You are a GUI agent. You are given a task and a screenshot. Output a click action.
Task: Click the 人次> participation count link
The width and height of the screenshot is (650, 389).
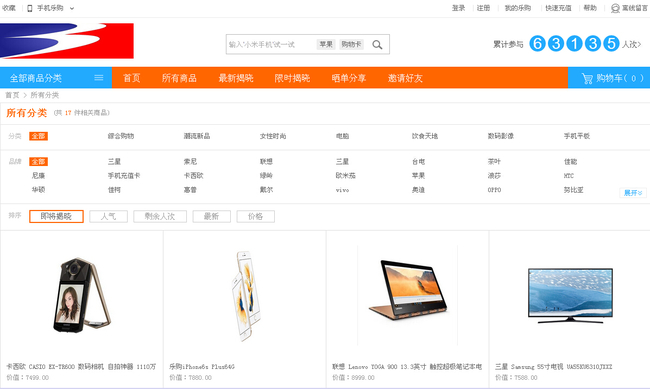click(x=631, y=44)
